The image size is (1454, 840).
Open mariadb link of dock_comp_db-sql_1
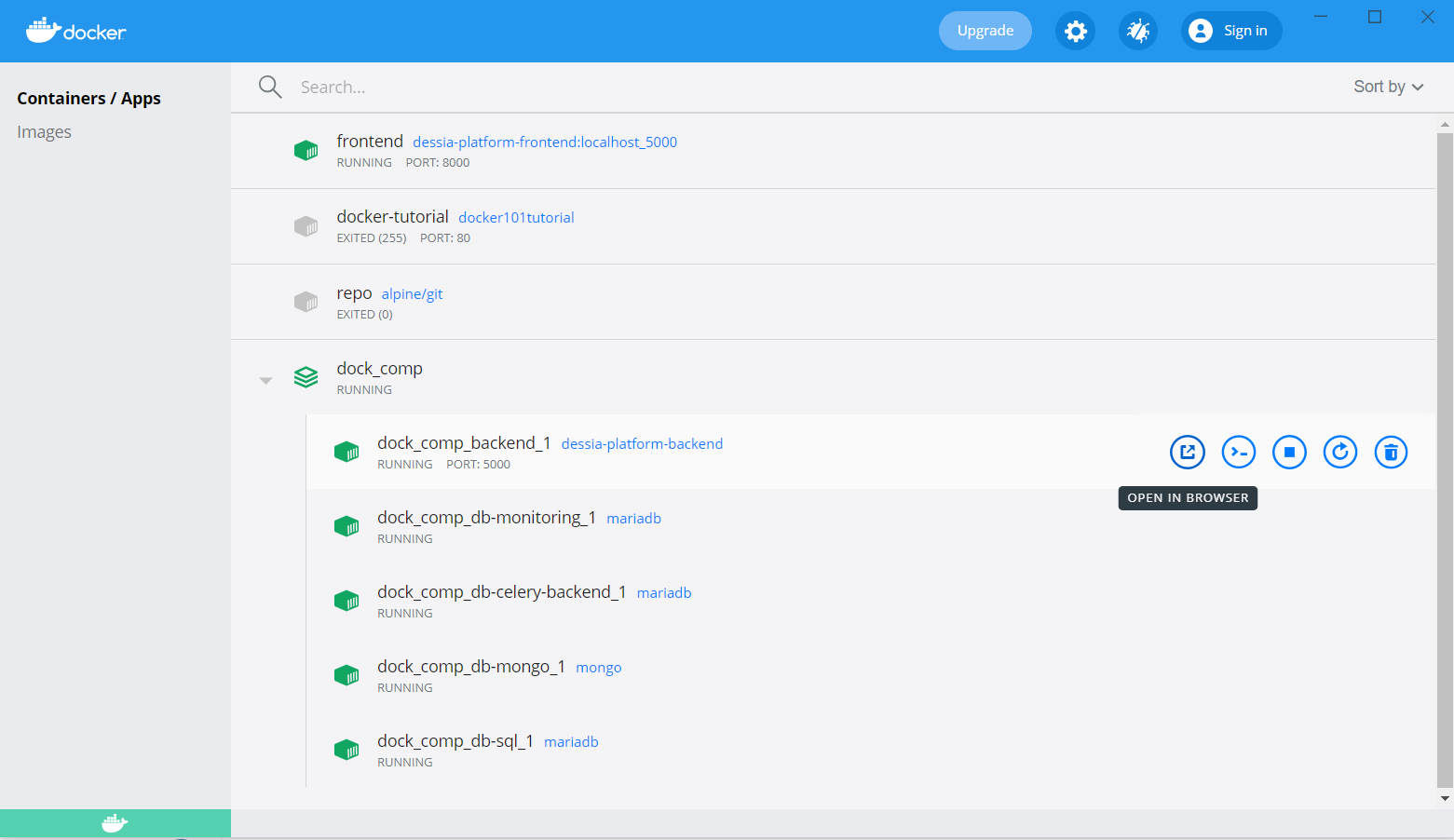(571, 742)
